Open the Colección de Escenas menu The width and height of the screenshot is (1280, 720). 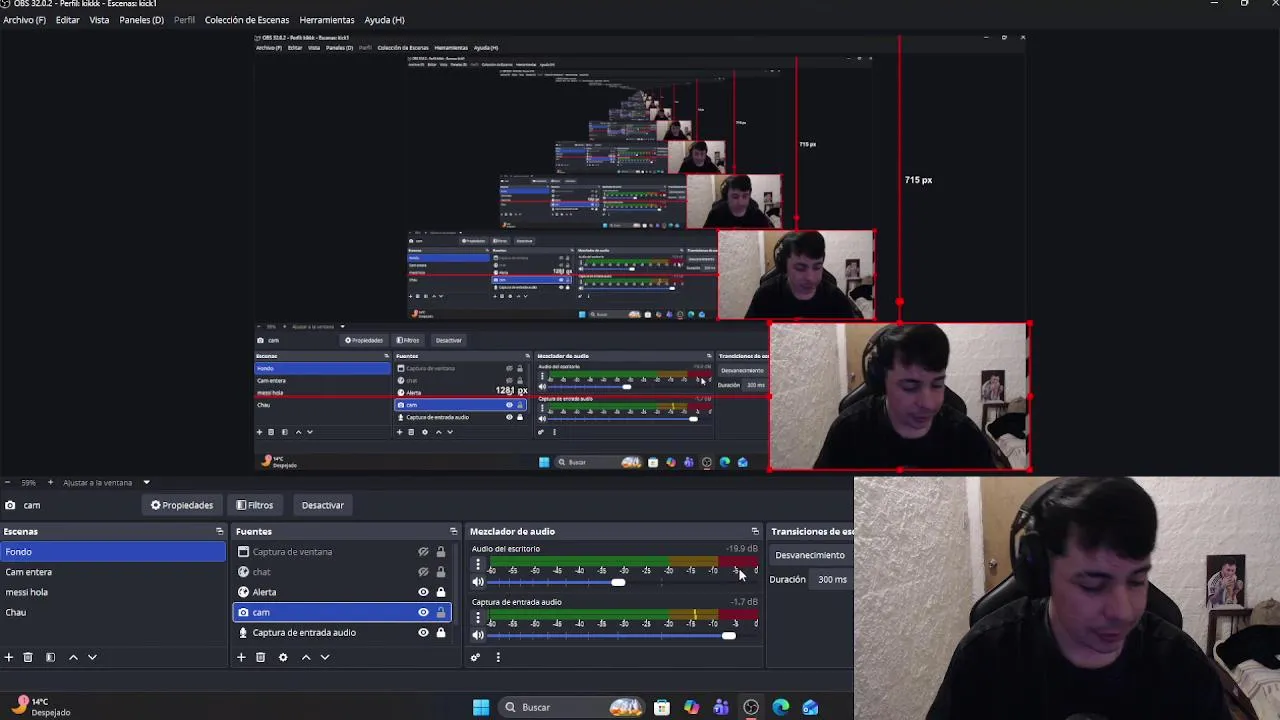(x=247, y=20)
